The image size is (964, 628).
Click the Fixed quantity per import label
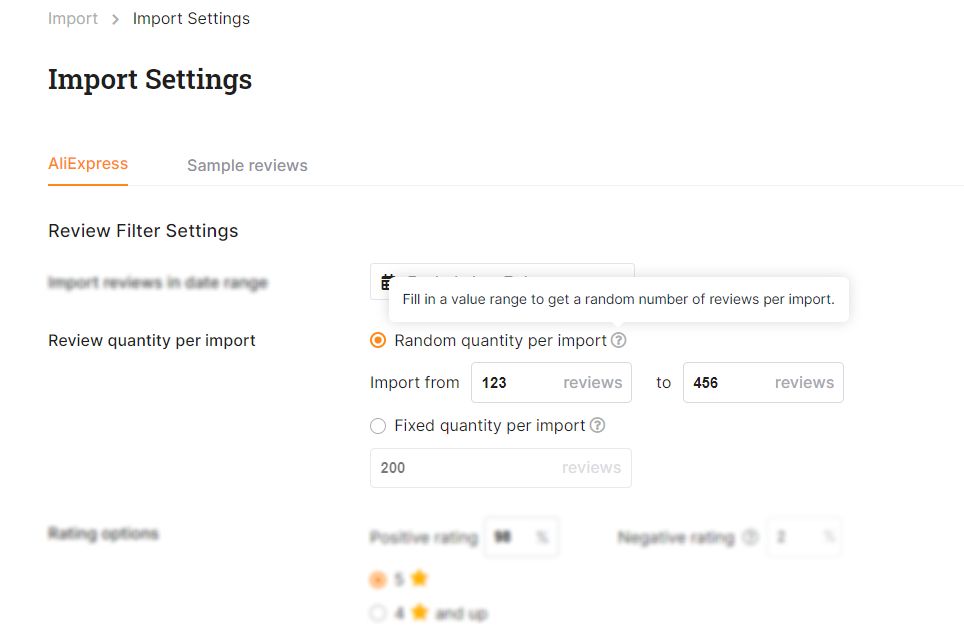coord(490,426)
